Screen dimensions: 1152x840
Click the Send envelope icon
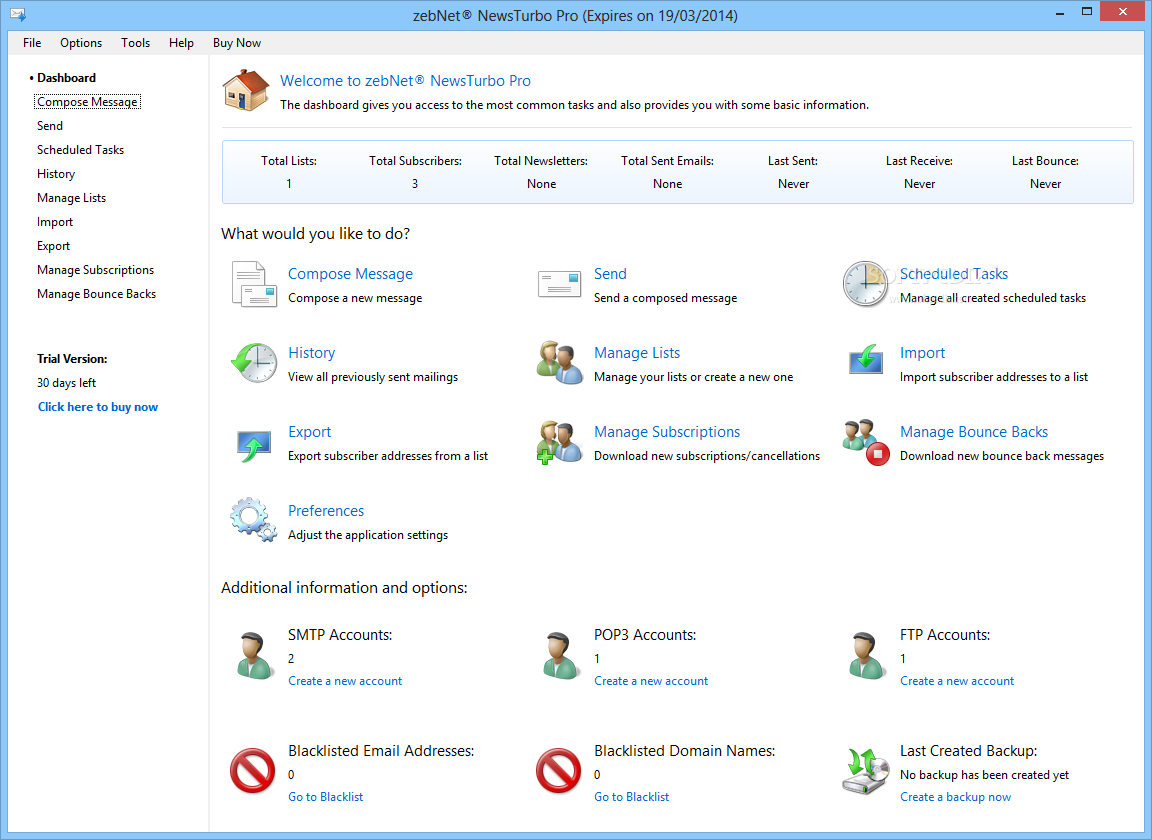[x=559, y=284]
